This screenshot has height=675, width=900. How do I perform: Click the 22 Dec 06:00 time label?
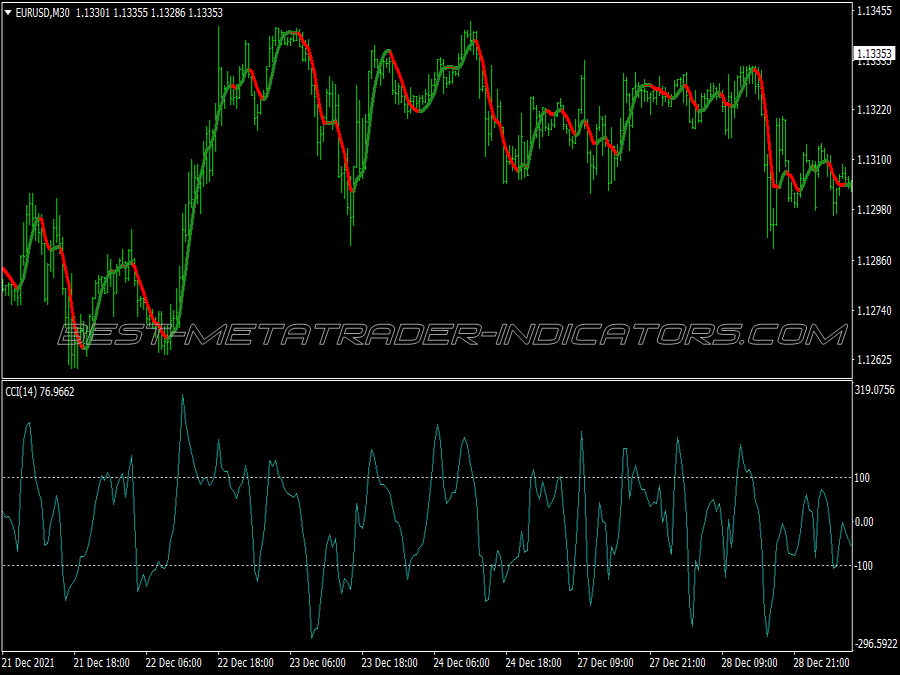pyautogui.click(x=173, y=663)
